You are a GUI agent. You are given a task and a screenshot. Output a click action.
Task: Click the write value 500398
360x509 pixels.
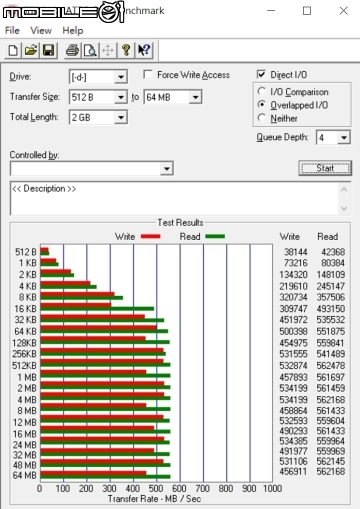point(294,331)
